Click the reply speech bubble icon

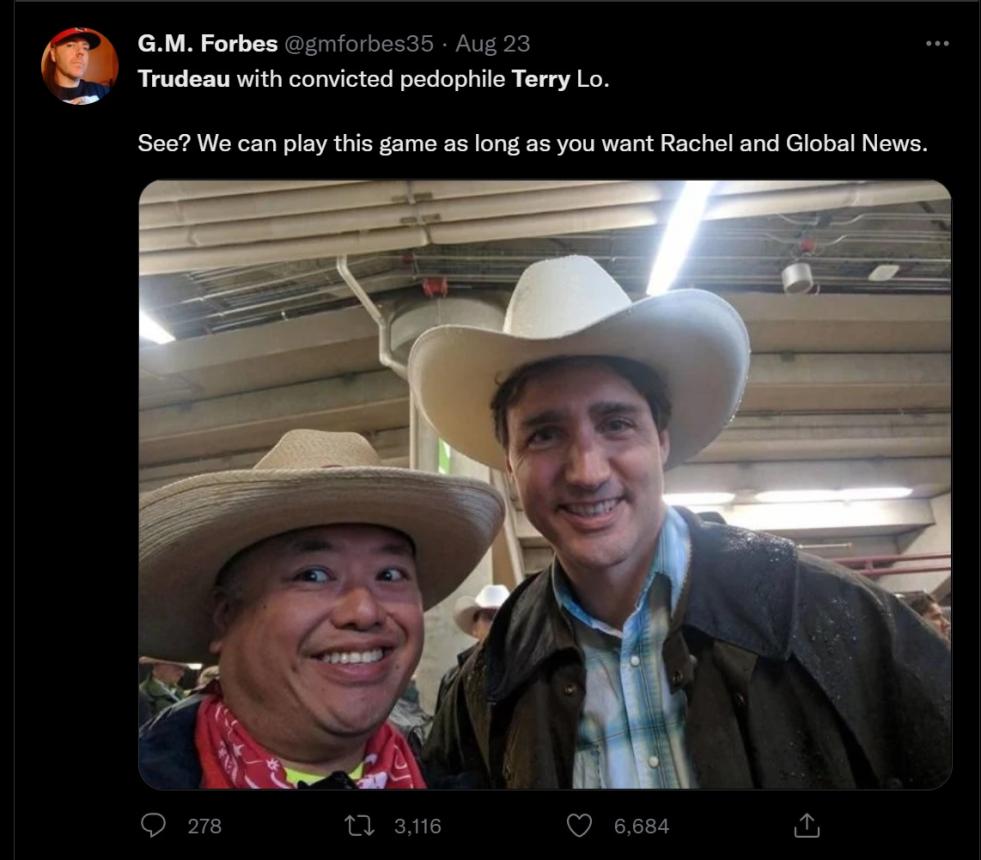coord(153,825)
